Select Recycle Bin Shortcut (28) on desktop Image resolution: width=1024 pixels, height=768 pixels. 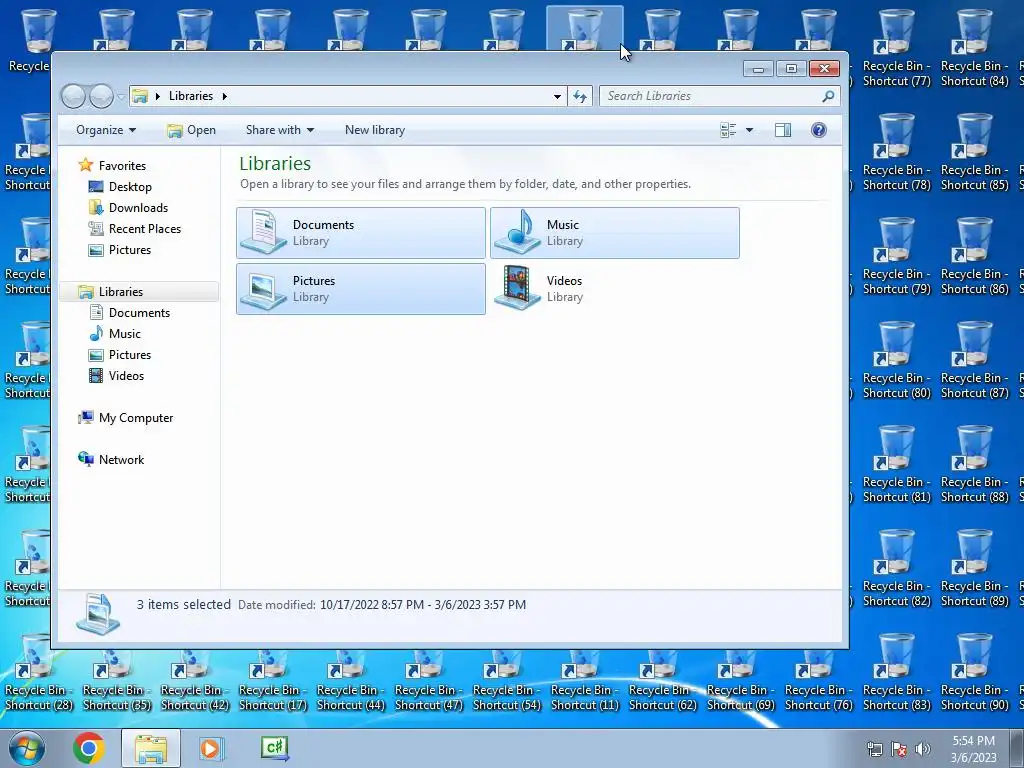(x=39, y=671)
